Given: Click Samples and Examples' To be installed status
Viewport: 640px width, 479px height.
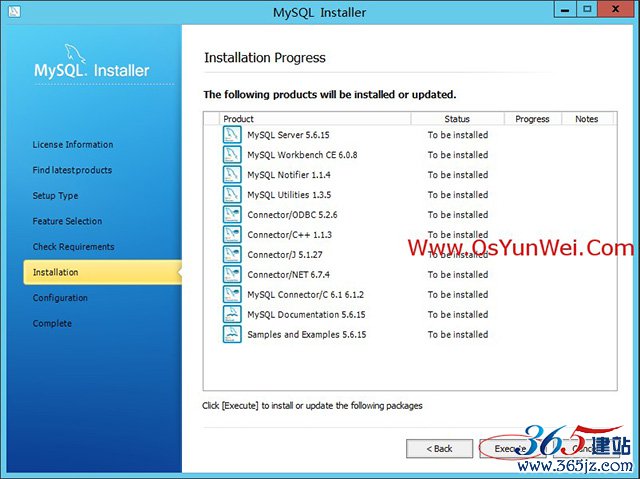Looking at the screenshot, I should pyautogui.click(x=458, y=335).
